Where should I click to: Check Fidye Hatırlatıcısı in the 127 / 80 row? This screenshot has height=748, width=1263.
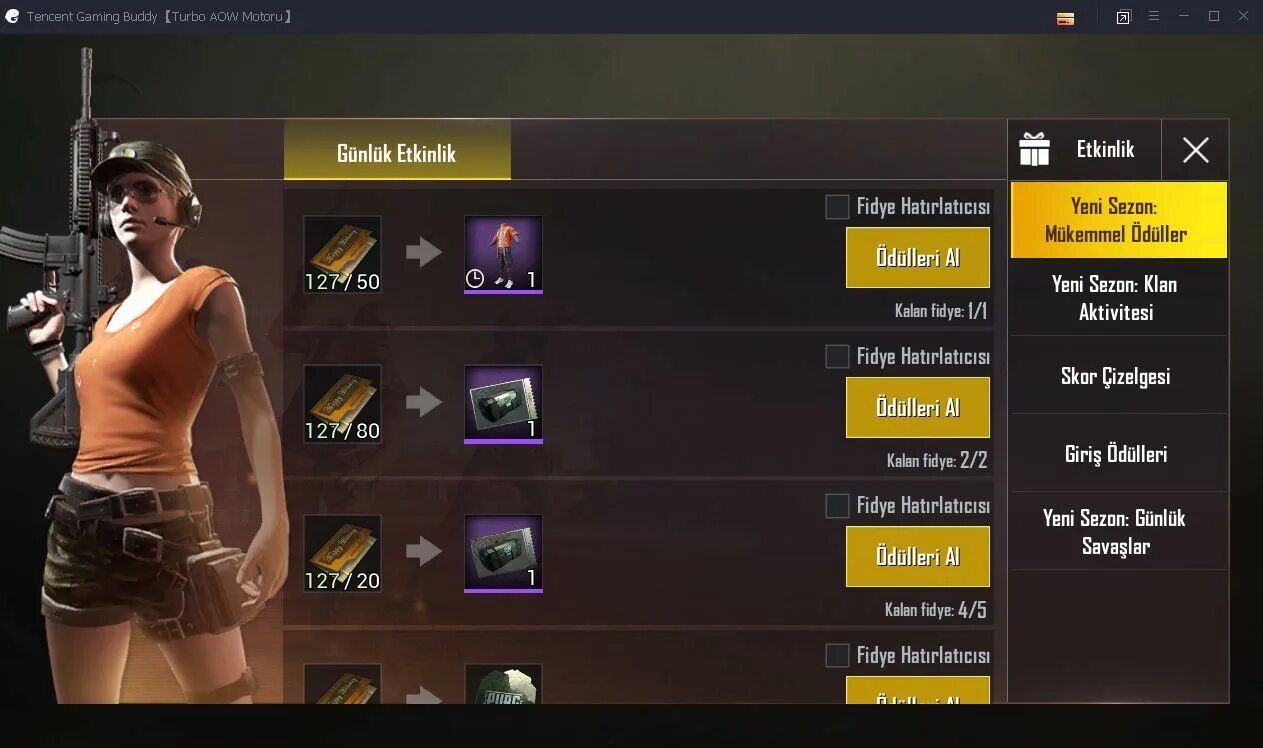(837, 357)
